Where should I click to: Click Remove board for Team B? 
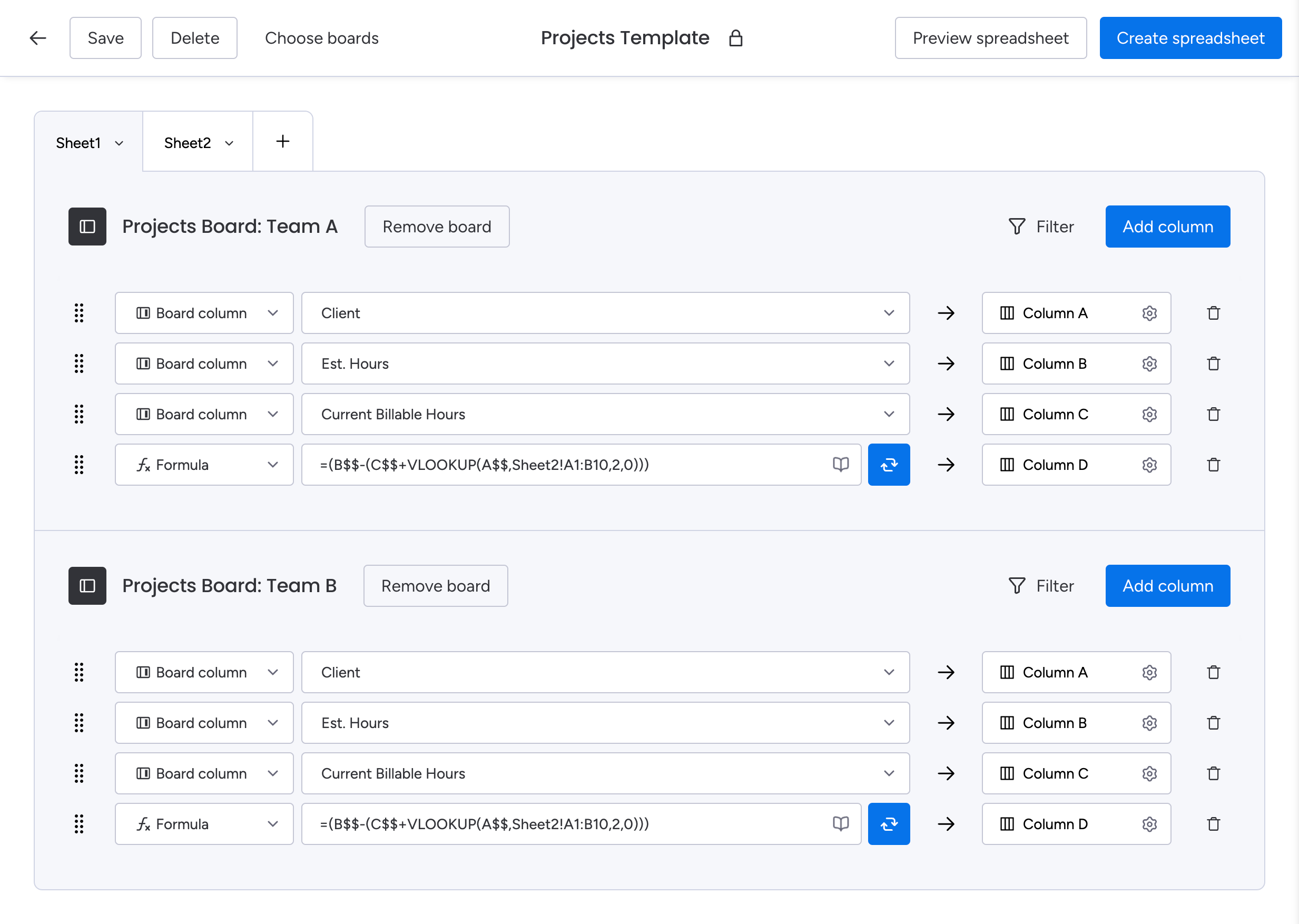tap(435, 585)
